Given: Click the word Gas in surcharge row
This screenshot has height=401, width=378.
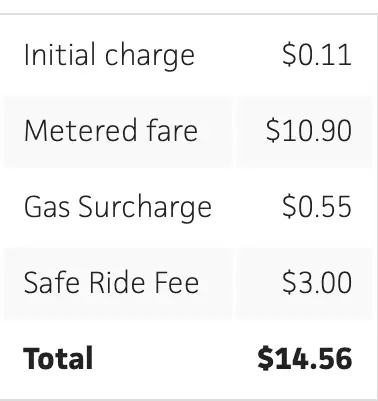Looking at the screenshot, I should [x=47, y=206].
